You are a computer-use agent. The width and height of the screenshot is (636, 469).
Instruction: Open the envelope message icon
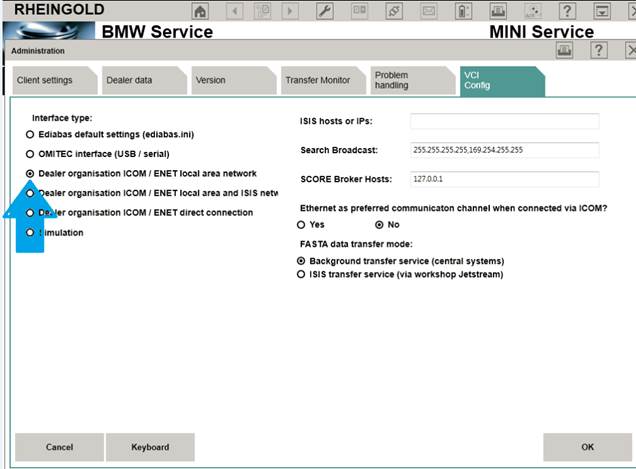pos(429,11)
